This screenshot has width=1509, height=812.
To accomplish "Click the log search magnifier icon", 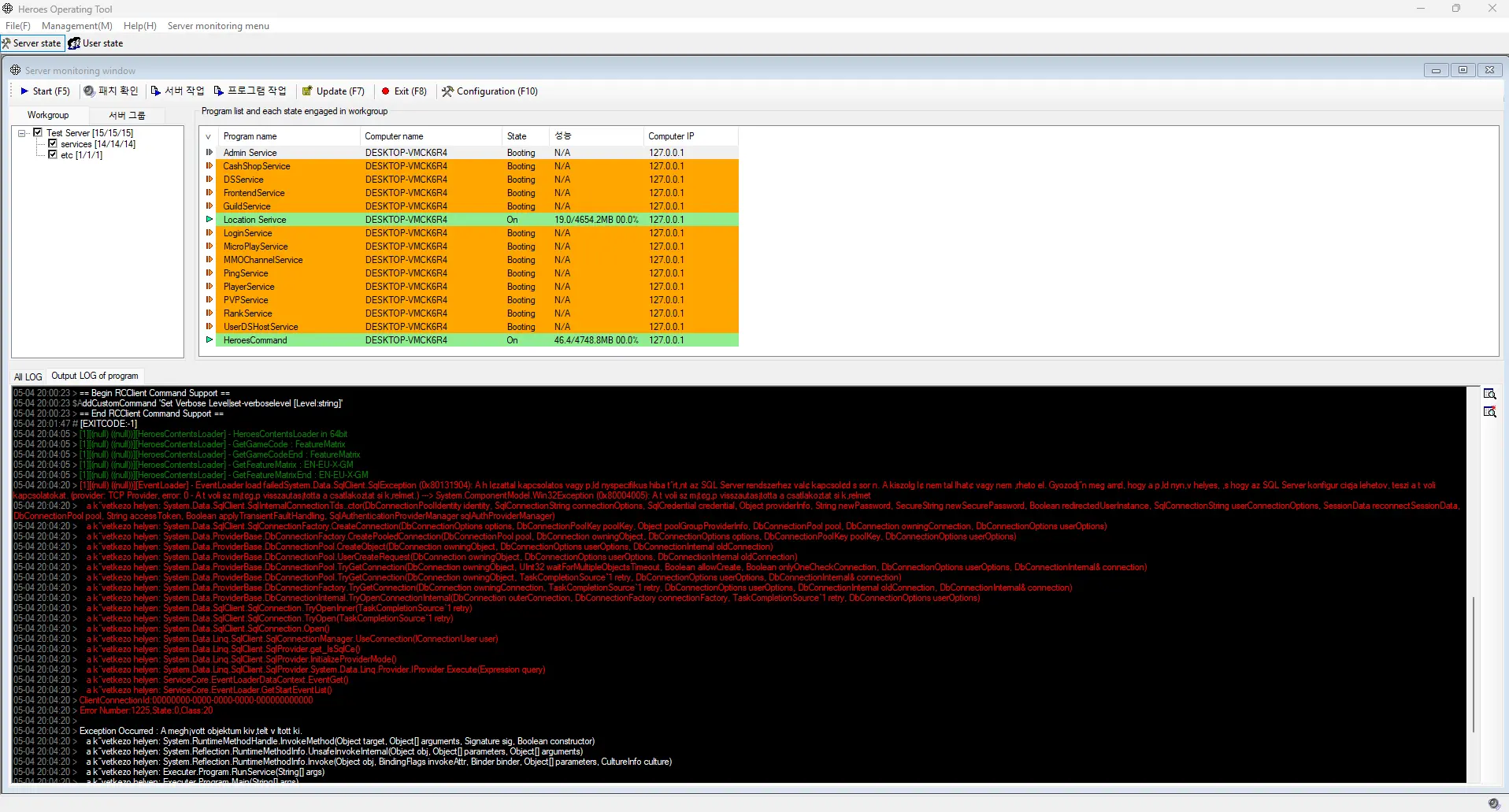I will (x=1489, y=395).
